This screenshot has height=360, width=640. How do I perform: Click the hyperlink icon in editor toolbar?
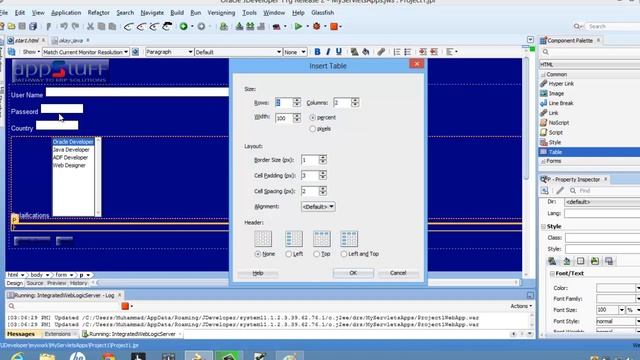[x=381, y=52]
